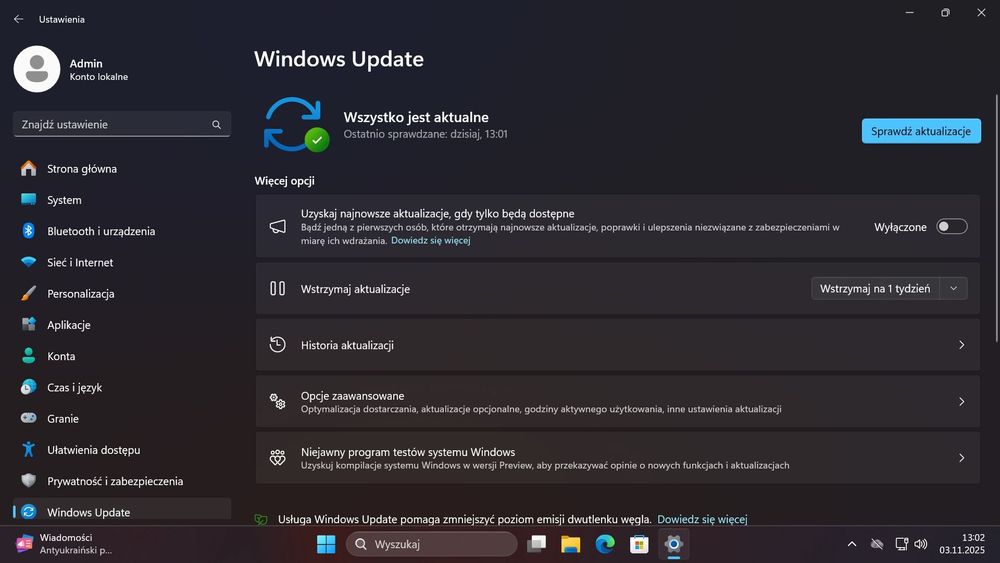
Task: Click the search magnifier in Znajdź ustawienie
Action: click(x=216, y=124)
